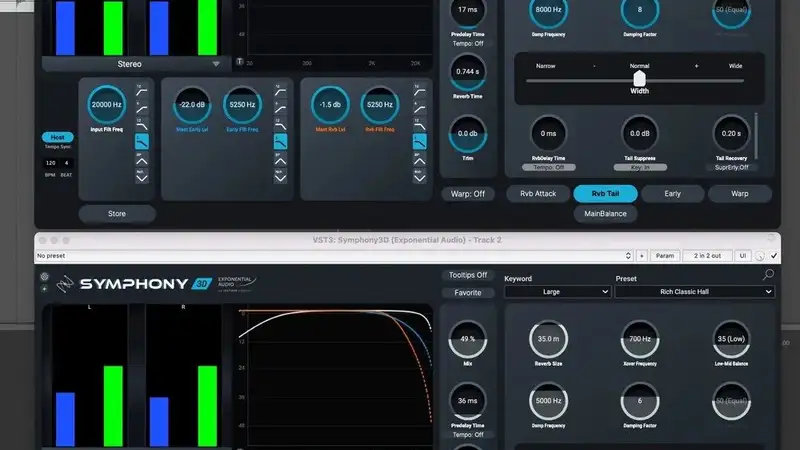Switch to Early tab
This screenshot has height=450, width=800.
click(672, 194)
